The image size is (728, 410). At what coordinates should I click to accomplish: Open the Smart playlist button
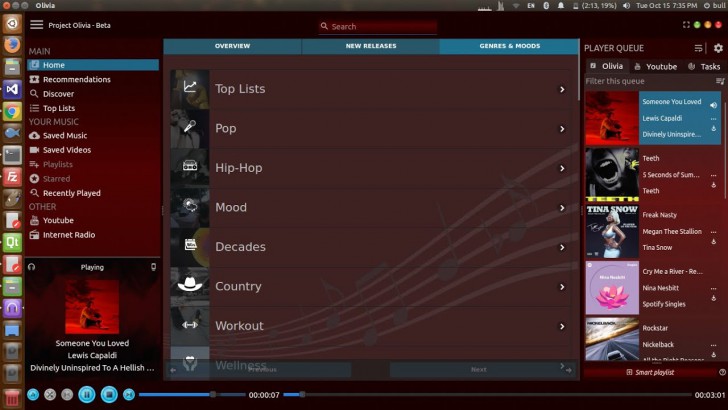pos(650,372)
